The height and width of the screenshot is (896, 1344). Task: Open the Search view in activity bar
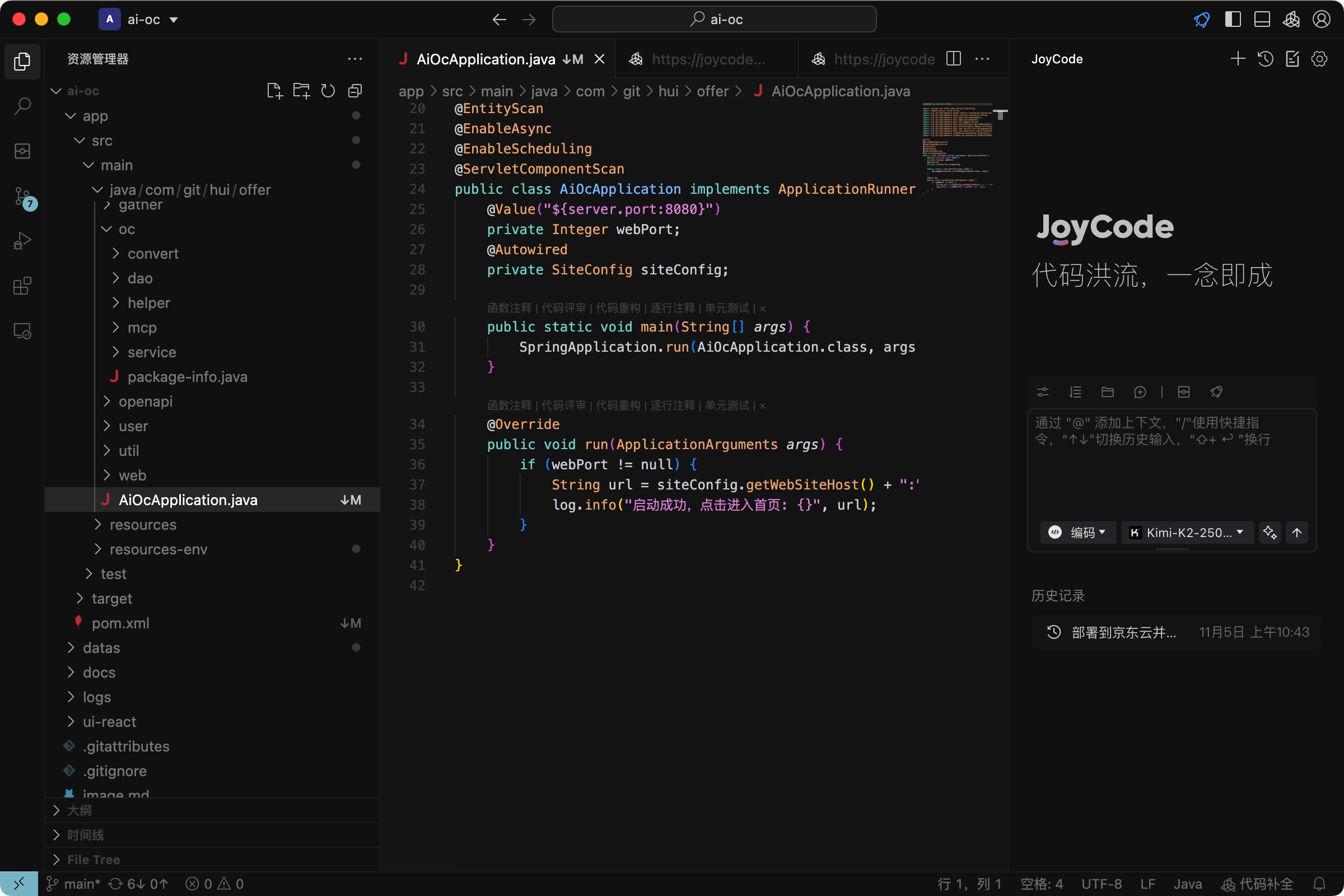click(22, 106)
